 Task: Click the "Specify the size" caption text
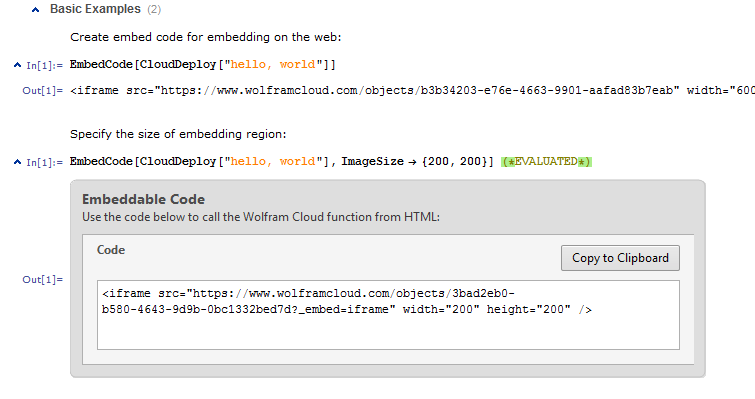coord(178,134)
